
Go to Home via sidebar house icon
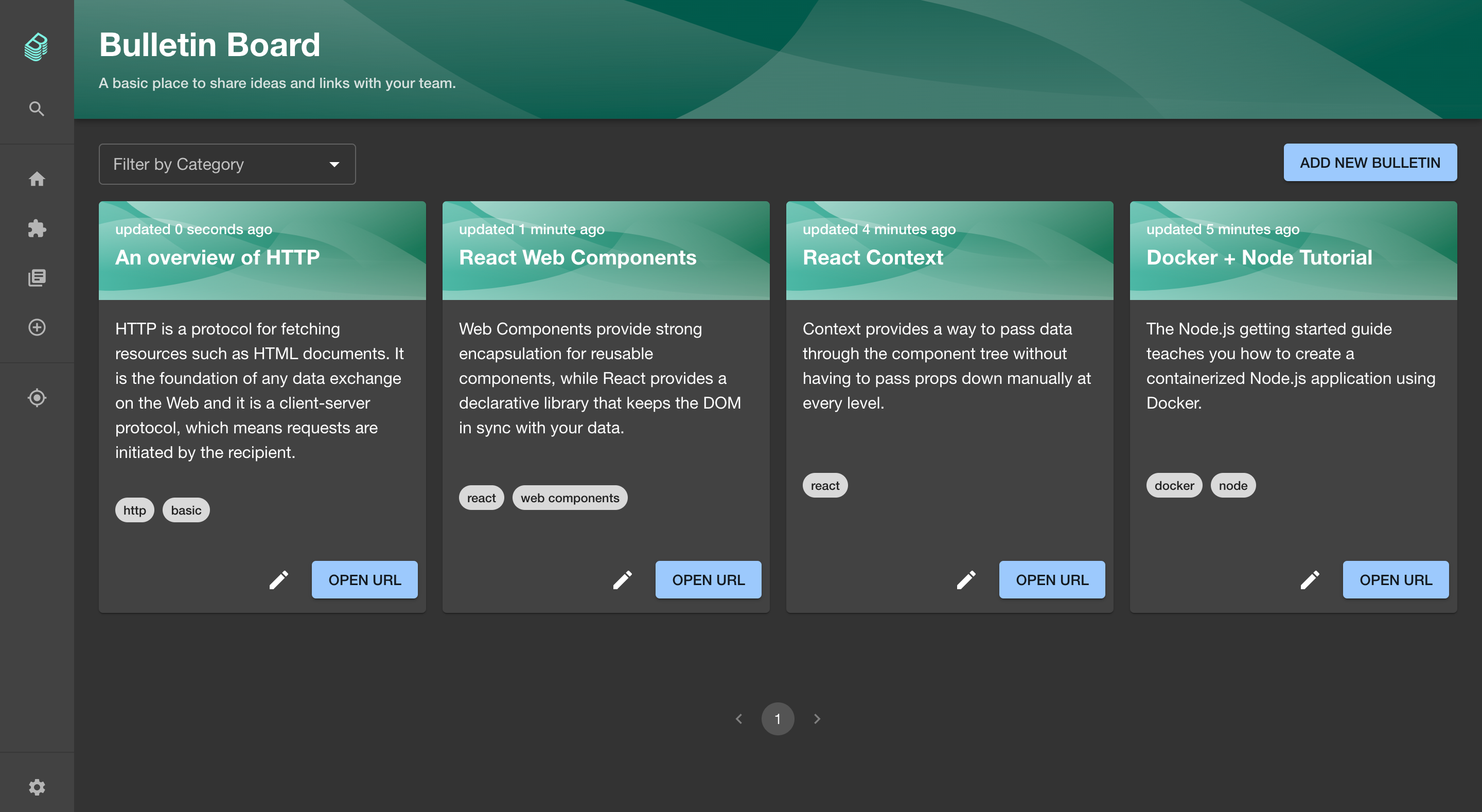point(36,179)
